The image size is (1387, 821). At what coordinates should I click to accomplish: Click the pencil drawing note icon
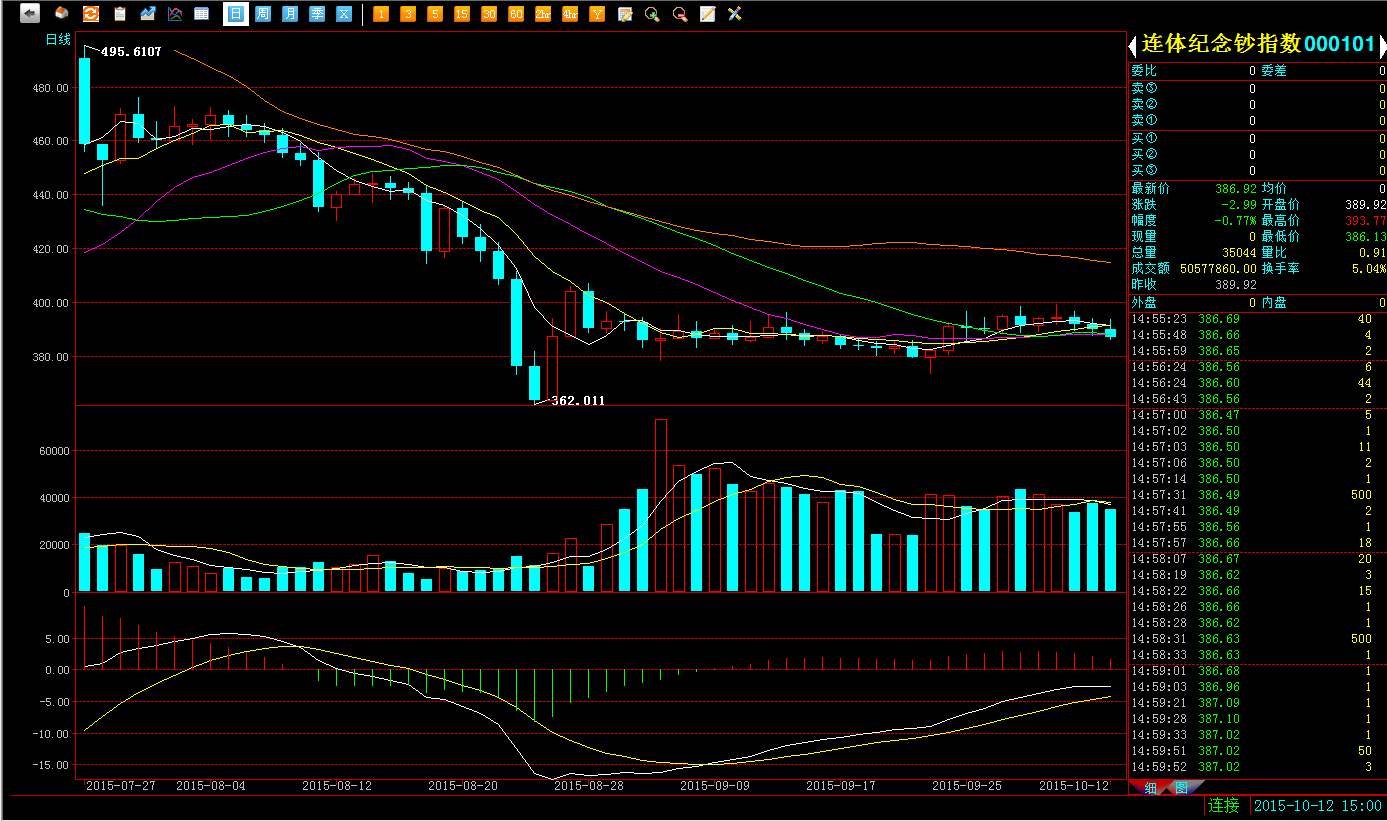click(x=707, y=14)
